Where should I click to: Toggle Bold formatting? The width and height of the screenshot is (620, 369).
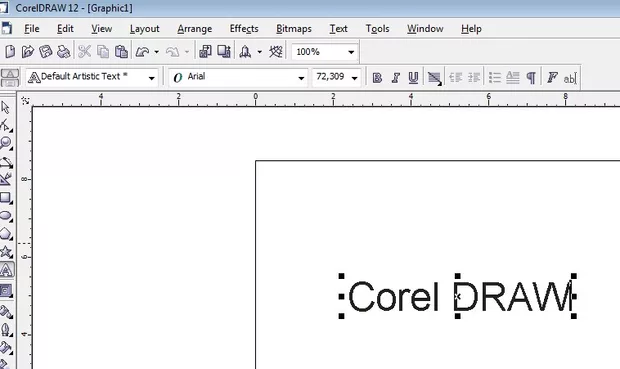coord(377,78)
